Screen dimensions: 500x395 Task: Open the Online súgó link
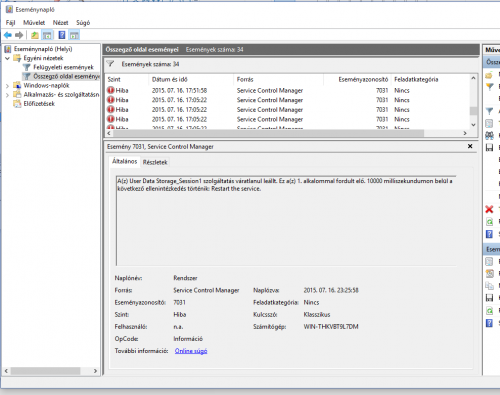(191, 351)
